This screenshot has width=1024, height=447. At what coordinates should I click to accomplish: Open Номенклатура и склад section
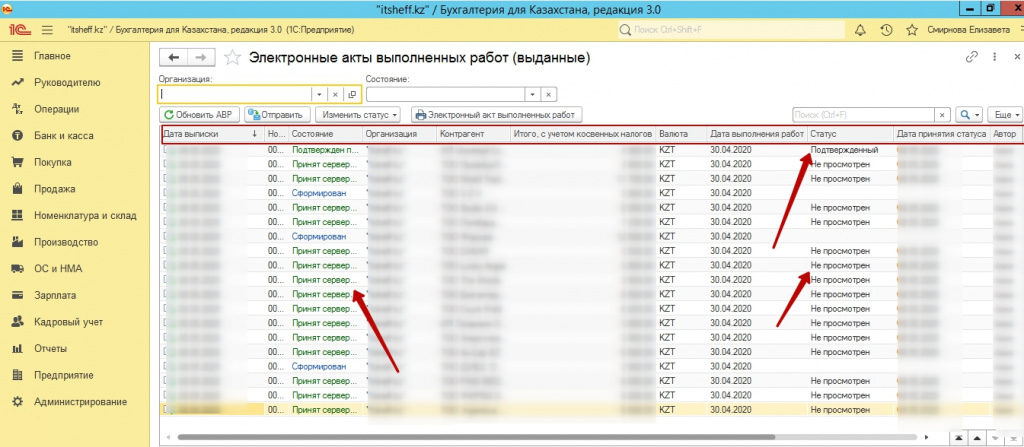click(85, 216)
